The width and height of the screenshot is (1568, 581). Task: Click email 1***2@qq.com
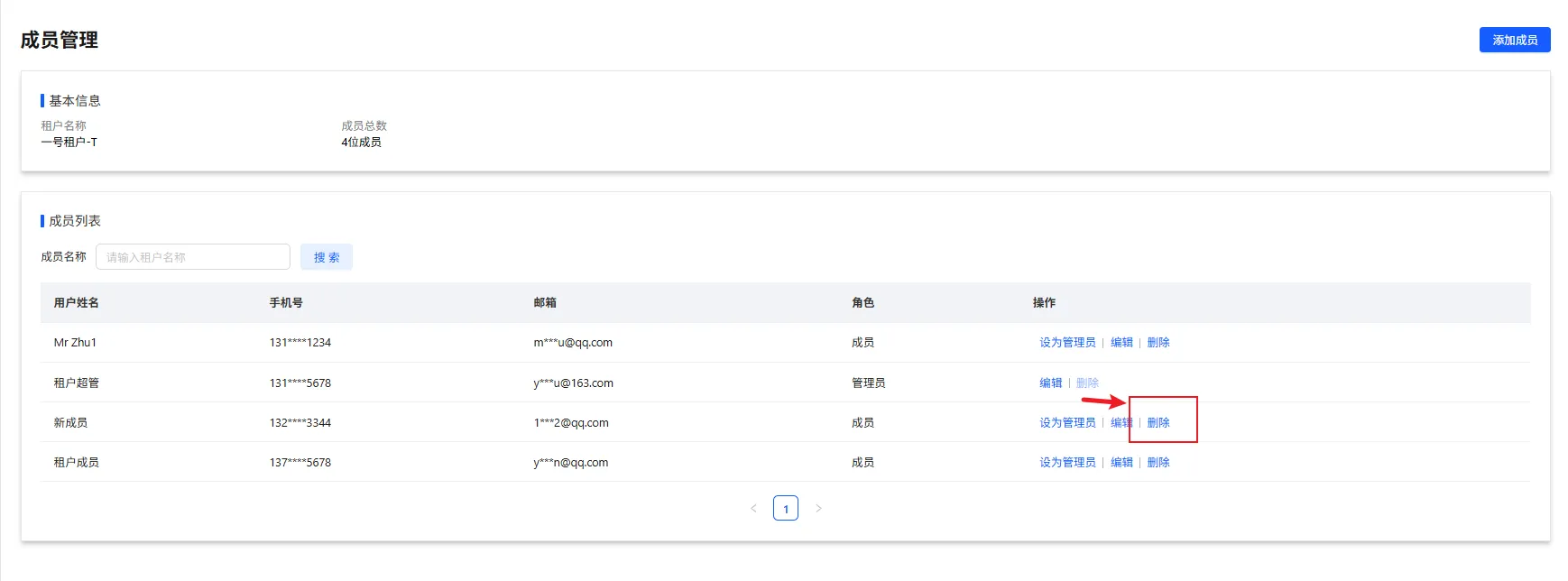point(571,423)
